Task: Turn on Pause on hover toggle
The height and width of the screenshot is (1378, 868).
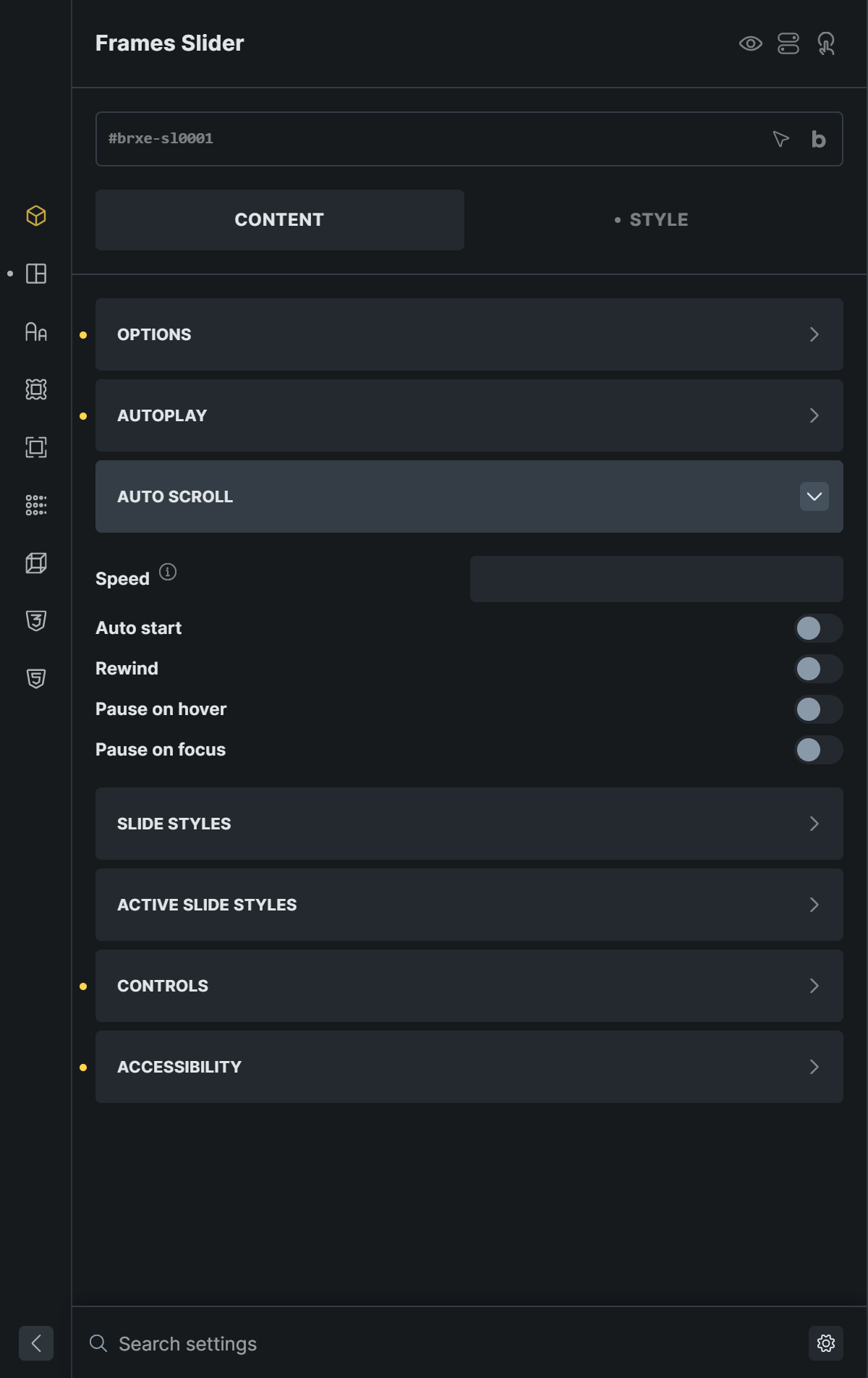Action: [x=819, y=709]
